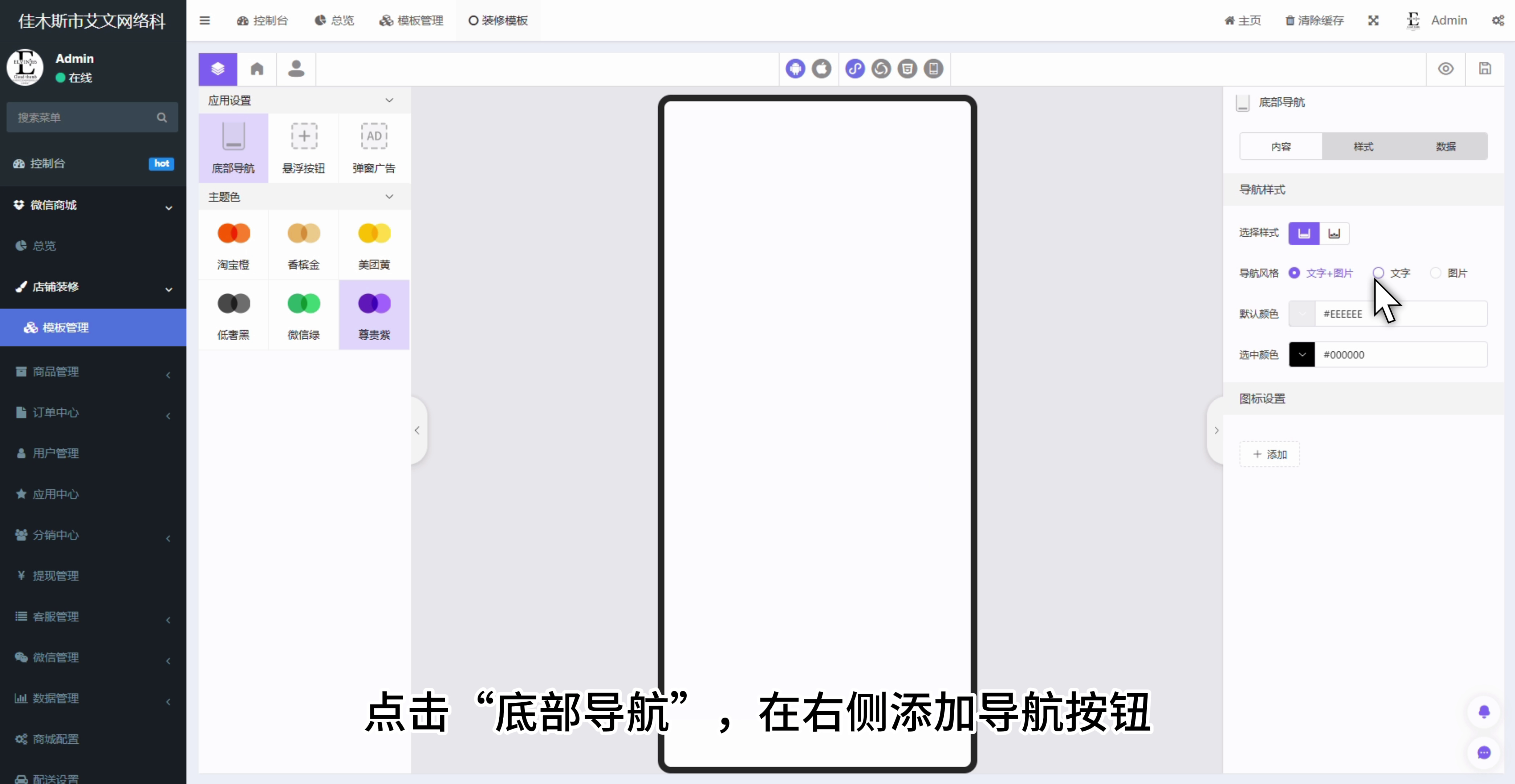Collapse the 应用设置 section
Viewport: 1515px width, 784px height.
(x=389, y=100)
